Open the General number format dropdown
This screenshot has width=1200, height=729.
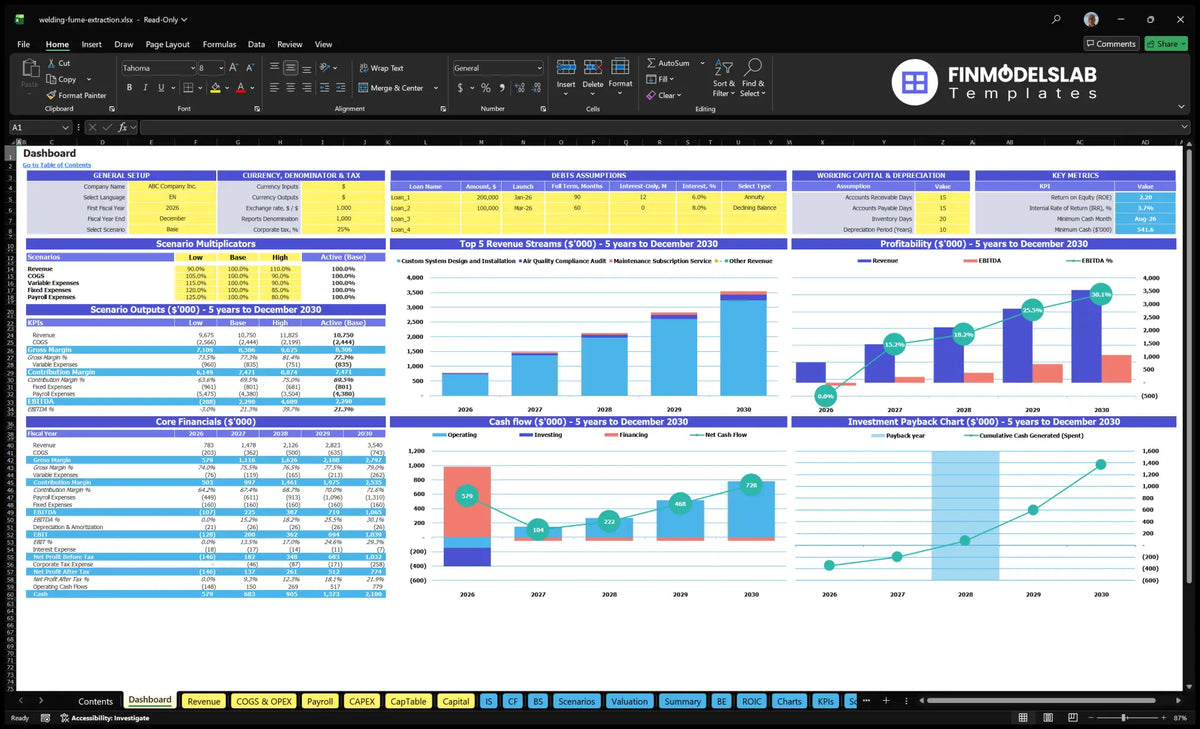[x=538, y=68]
